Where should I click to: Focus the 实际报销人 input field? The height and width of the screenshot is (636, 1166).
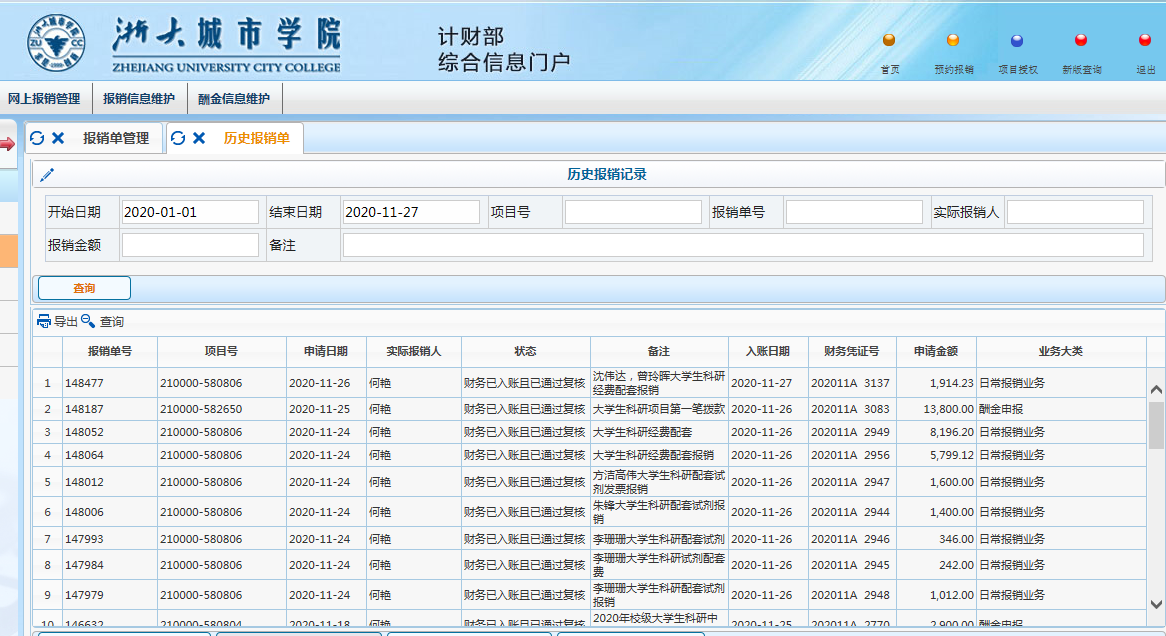point(1075,212)
